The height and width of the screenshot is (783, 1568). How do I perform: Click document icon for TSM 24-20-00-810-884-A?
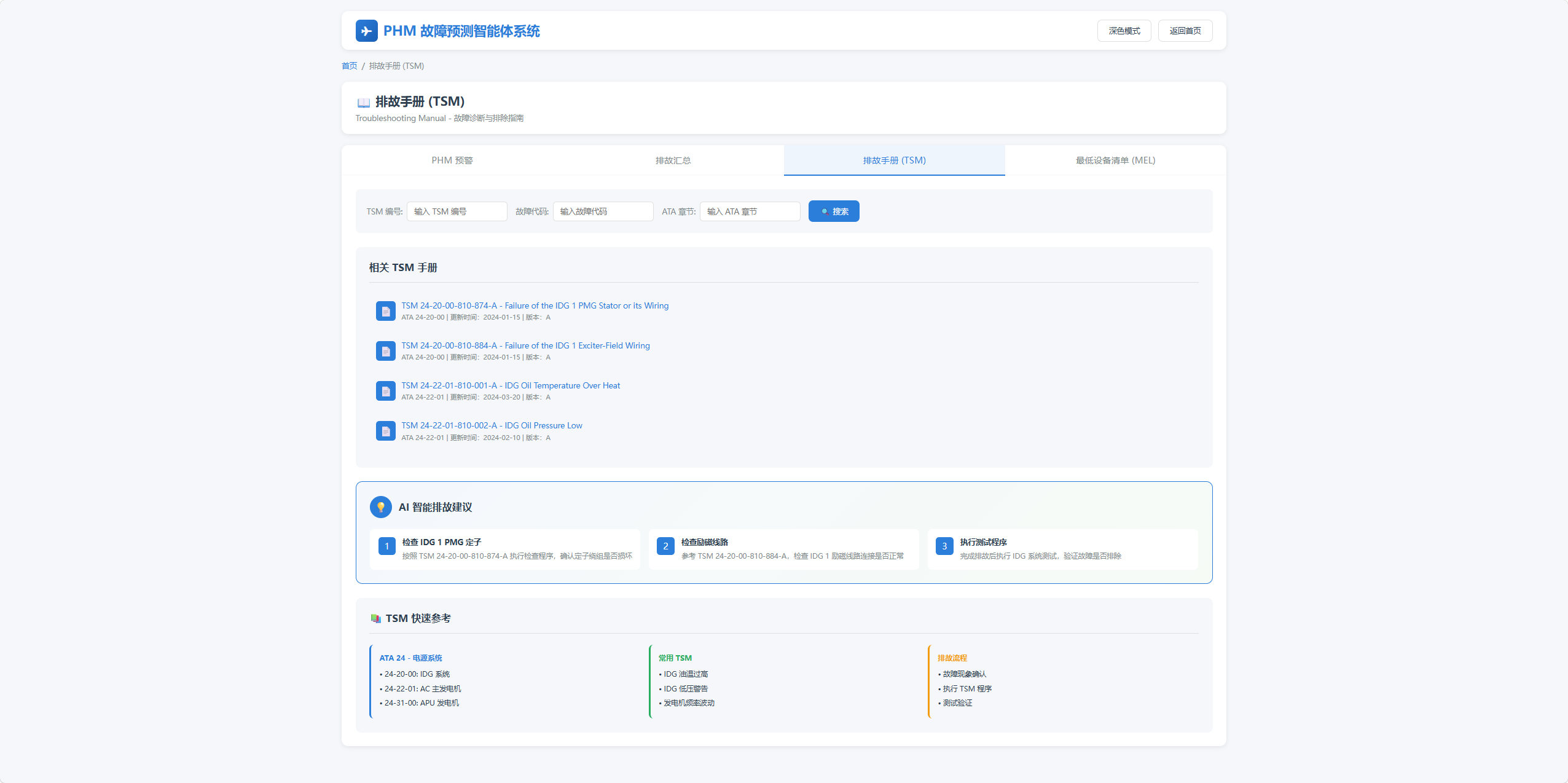[x=386, y=351]
